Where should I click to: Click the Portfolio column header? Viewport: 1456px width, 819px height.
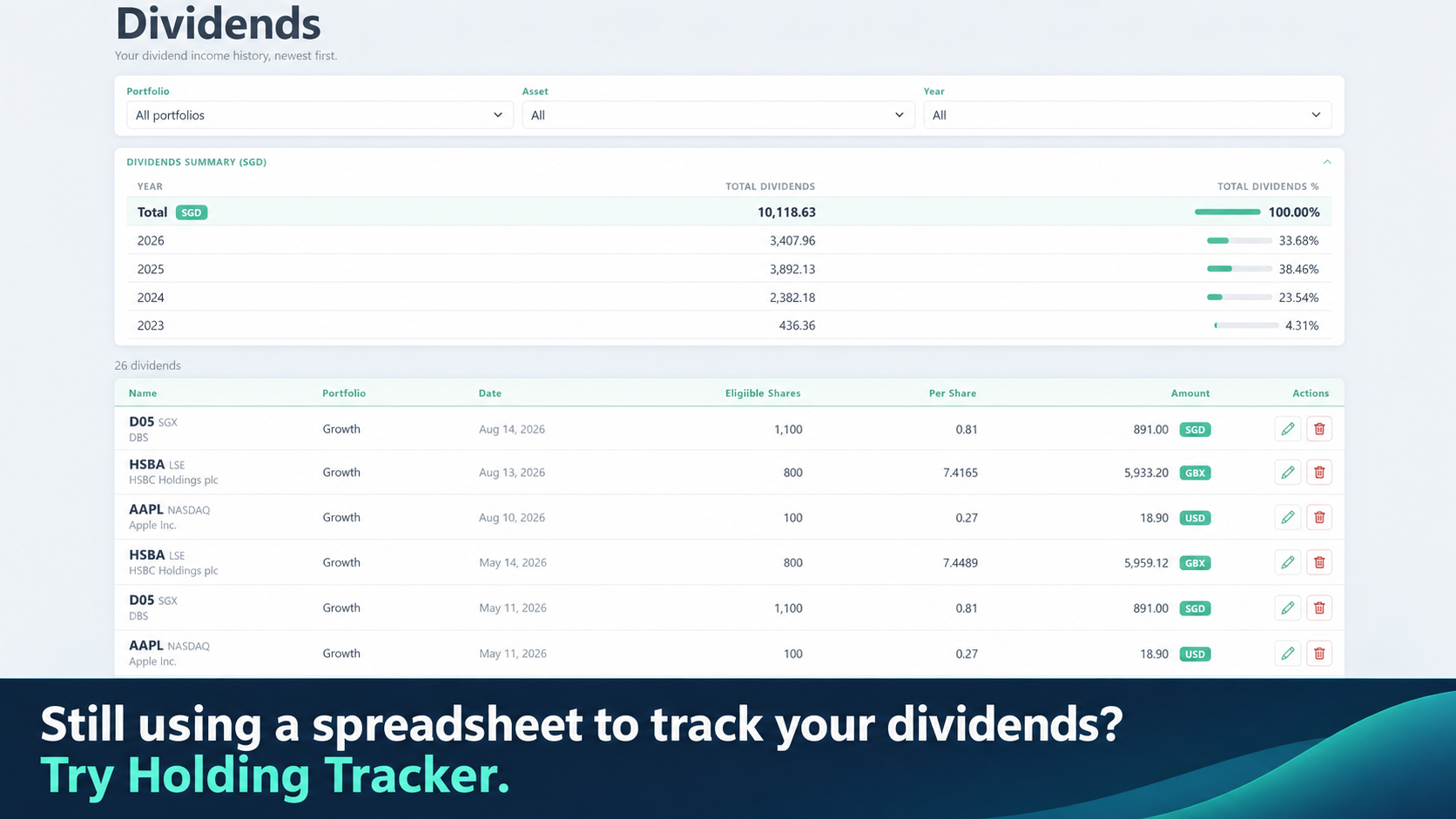344,393
